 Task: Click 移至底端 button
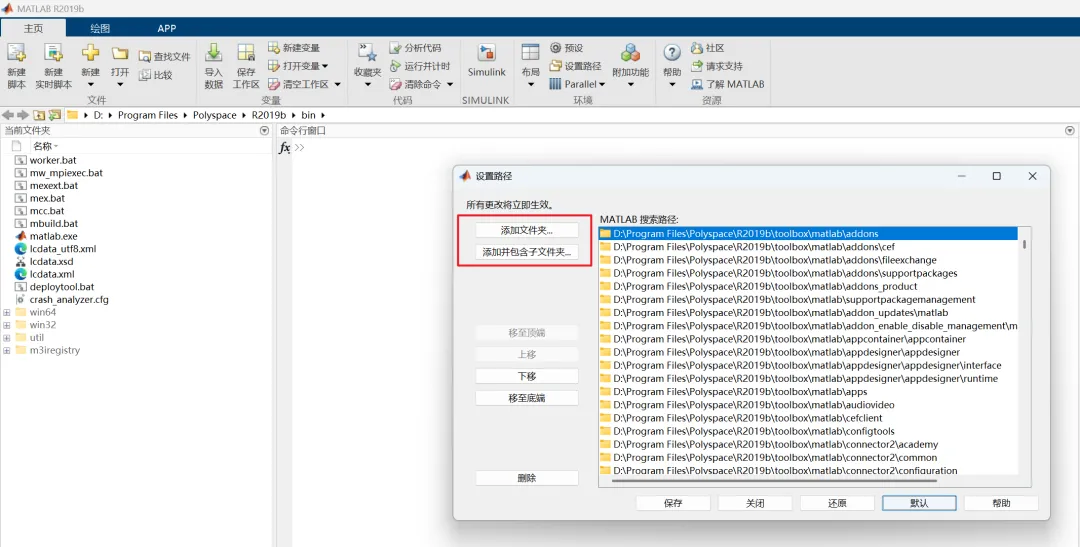click(527, 398)
